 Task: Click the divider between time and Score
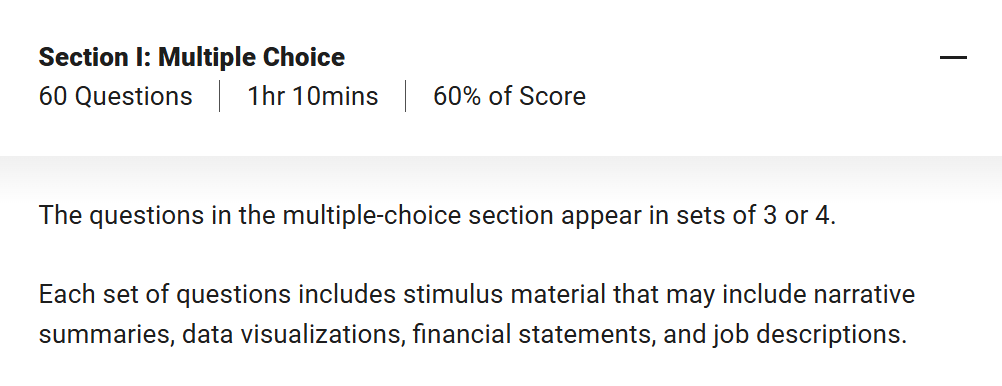point(406,96)
